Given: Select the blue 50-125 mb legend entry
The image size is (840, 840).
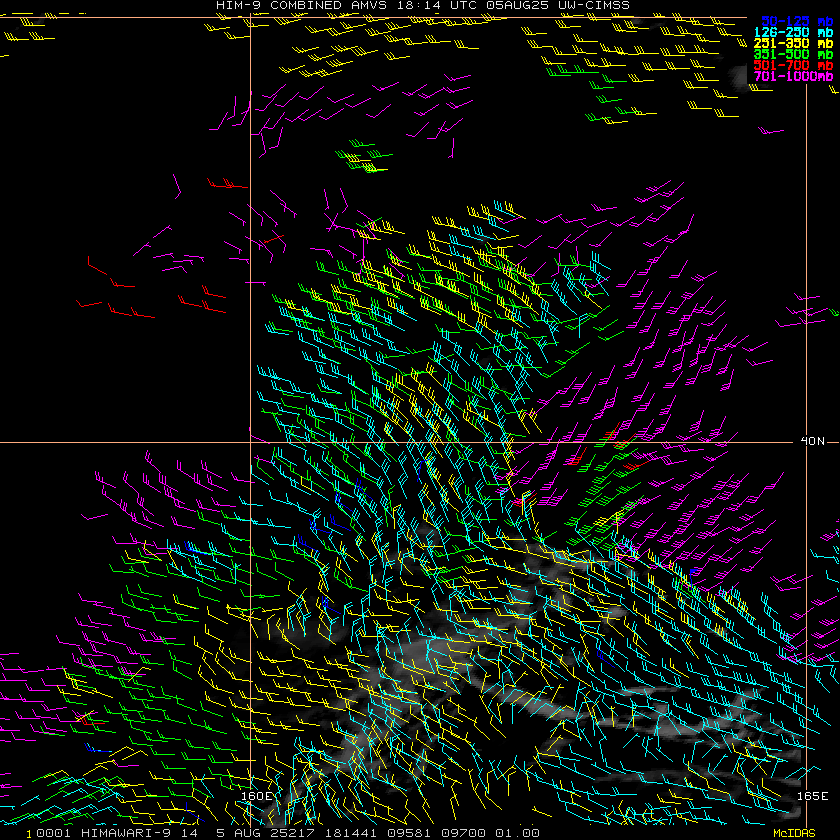Looking at the screenshot, I should coord(797,21).
